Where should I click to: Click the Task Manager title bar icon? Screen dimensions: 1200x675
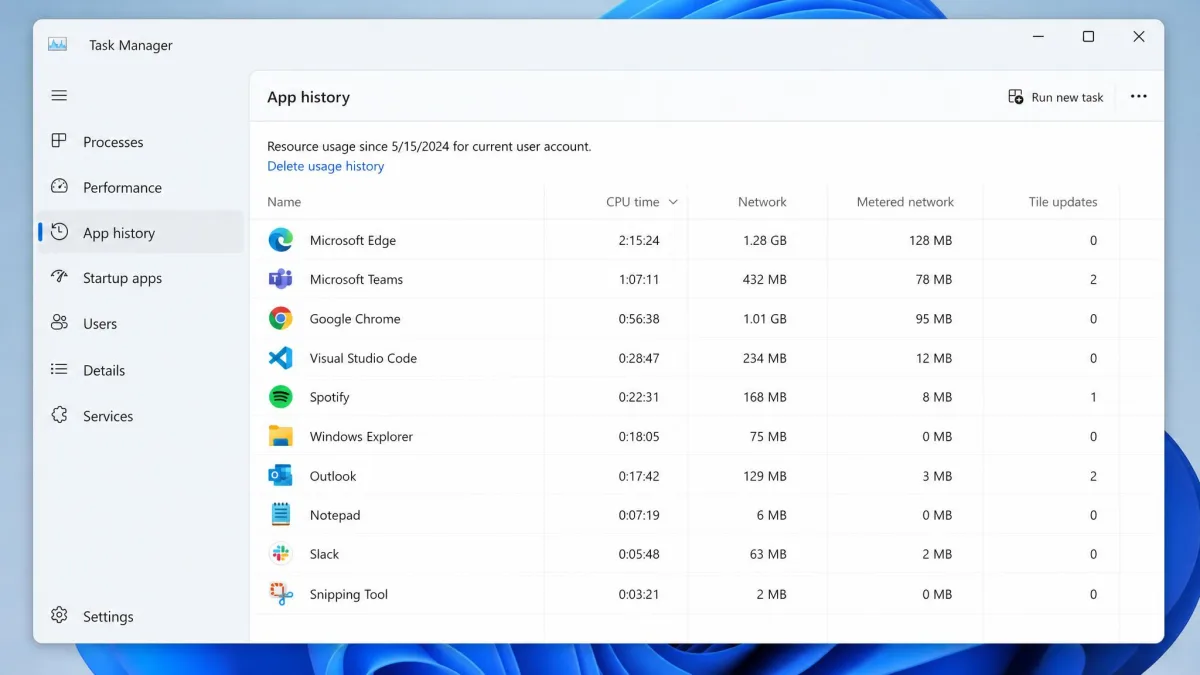coord(58,45)
